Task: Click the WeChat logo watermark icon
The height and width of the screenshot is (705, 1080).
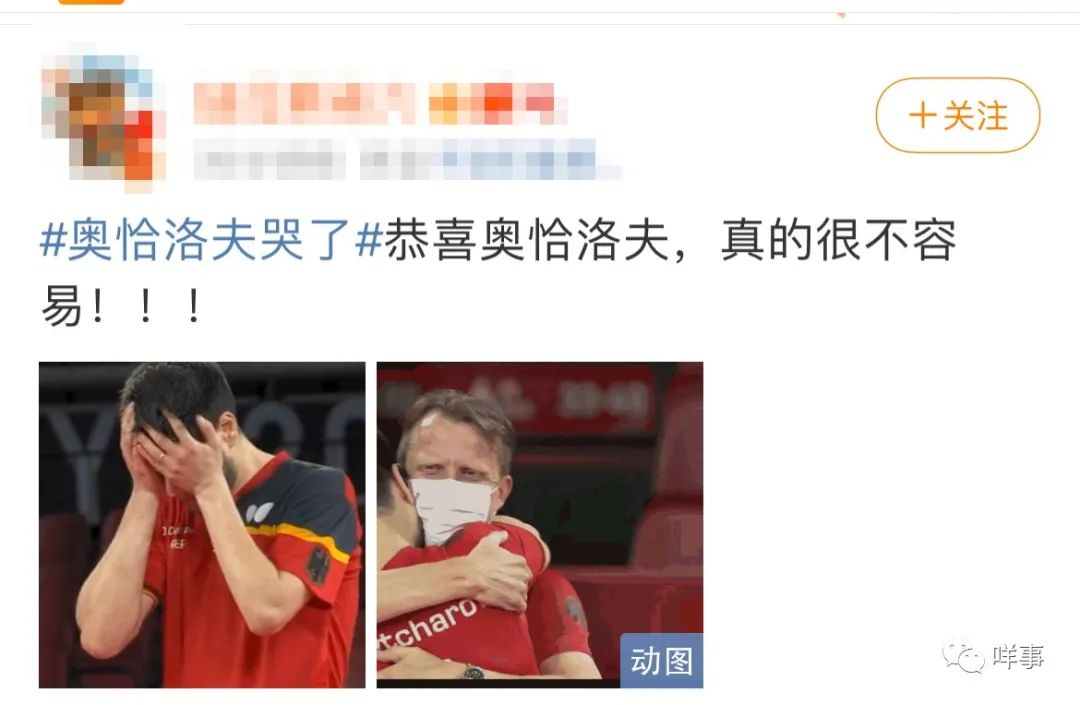Action: click(x=964, y=657)
